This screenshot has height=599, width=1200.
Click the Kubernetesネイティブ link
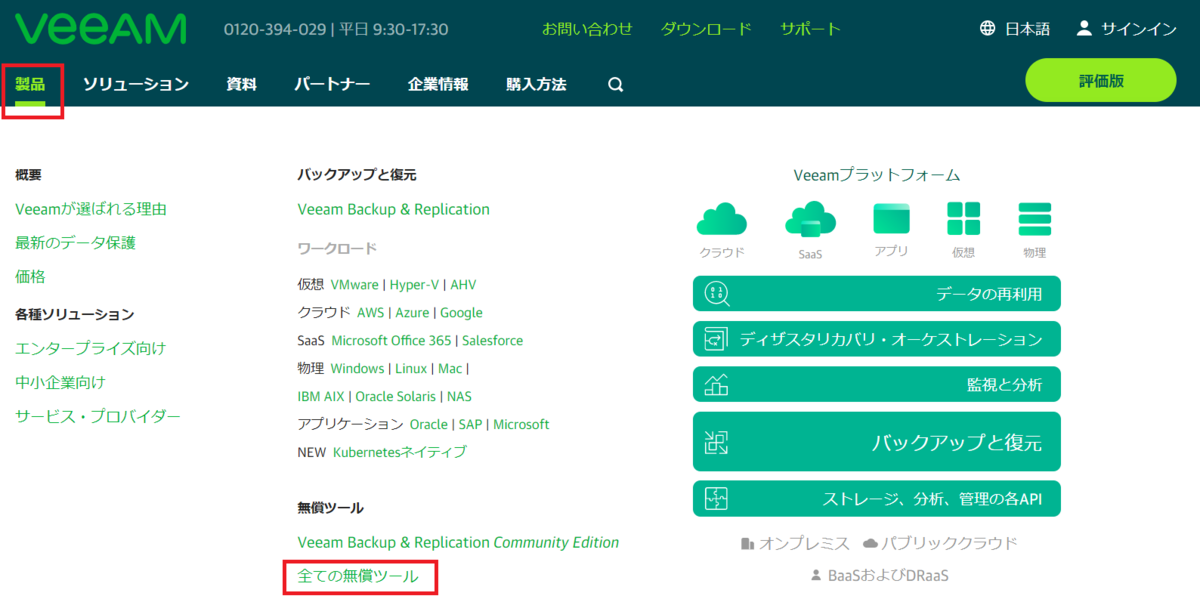pyautogui.click(x=400, y=452)
